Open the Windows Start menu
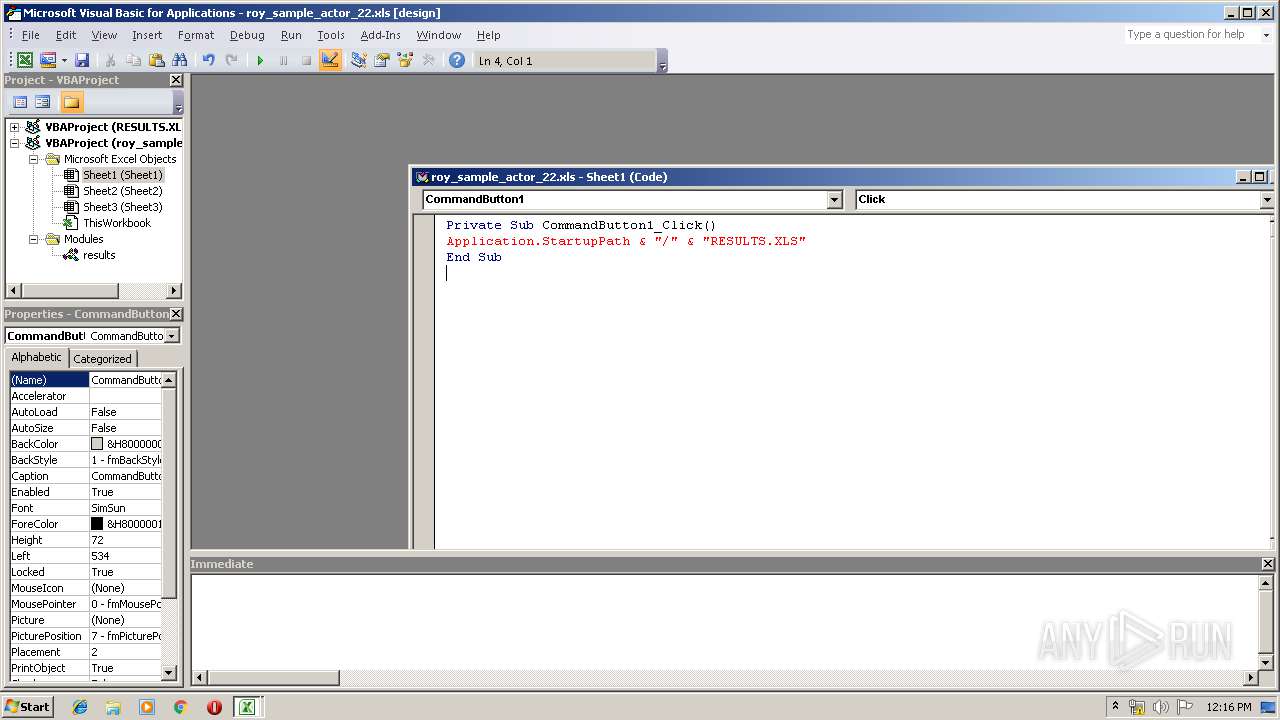This screenshot has height=720, width=1280. click(28, 706)
